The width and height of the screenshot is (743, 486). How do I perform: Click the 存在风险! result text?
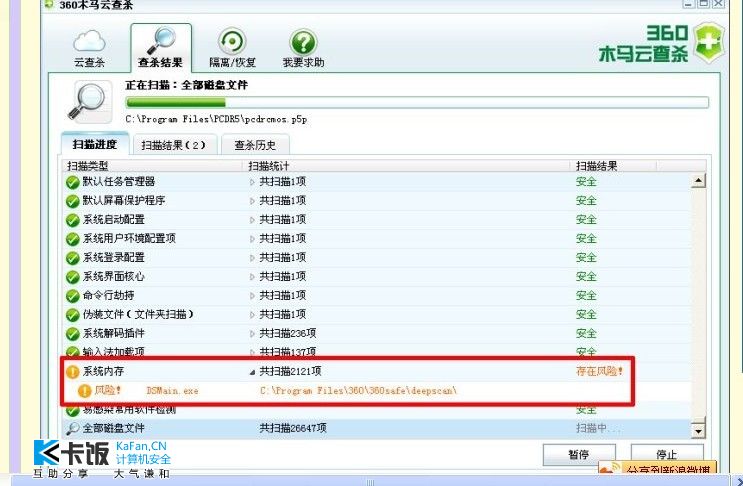click(x=599, y=371)
